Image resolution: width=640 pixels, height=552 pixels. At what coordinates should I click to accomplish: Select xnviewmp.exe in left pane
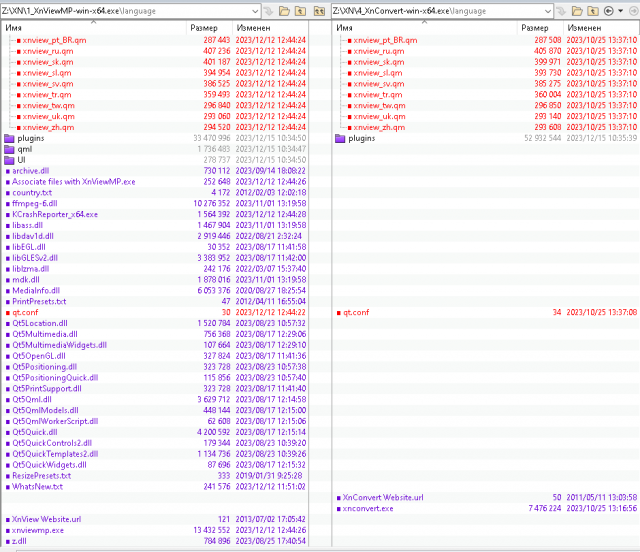click(155, 530)
